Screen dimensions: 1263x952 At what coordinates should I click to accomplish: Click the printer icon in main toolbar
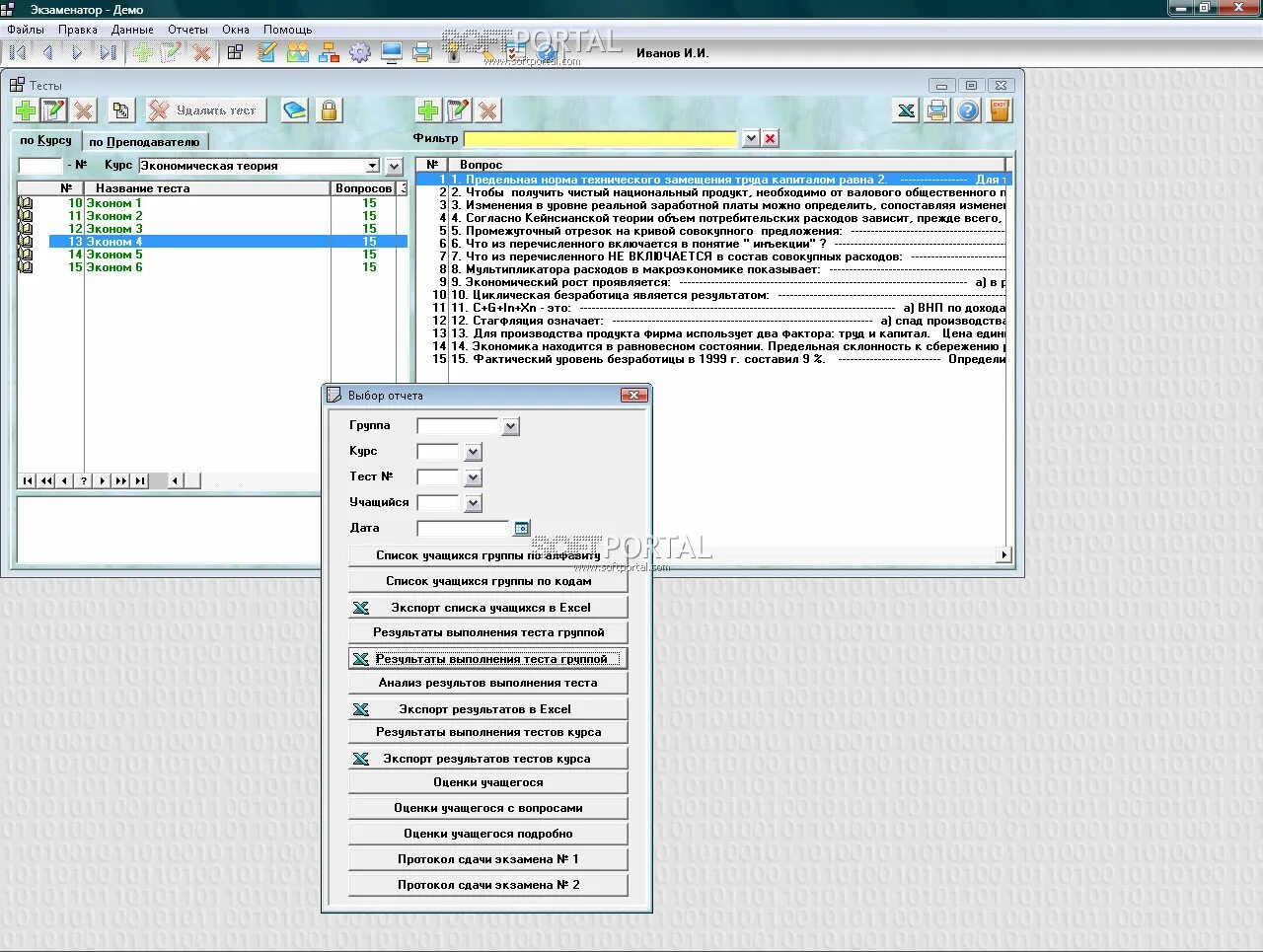(x=422, y=52)
